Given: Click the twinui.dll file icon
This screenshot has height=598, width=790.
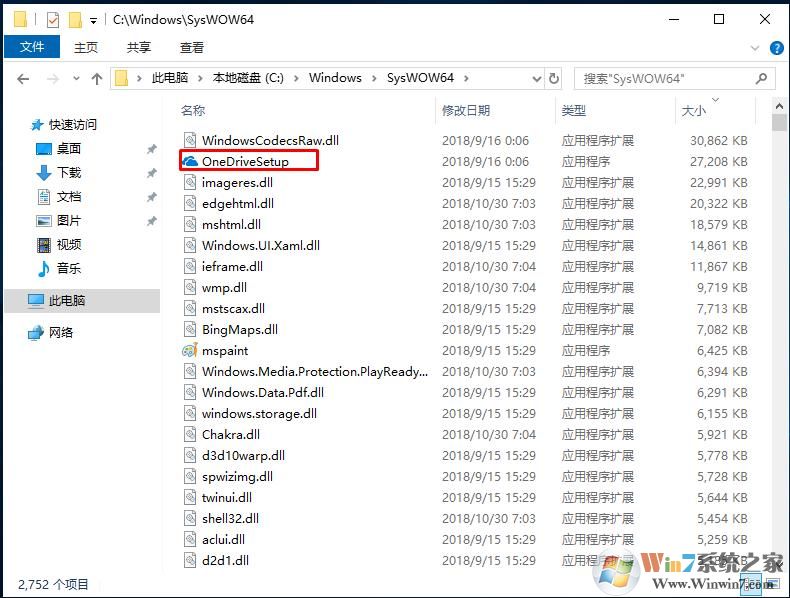Looking at the screenshot, I should click(x=190, y=497).
